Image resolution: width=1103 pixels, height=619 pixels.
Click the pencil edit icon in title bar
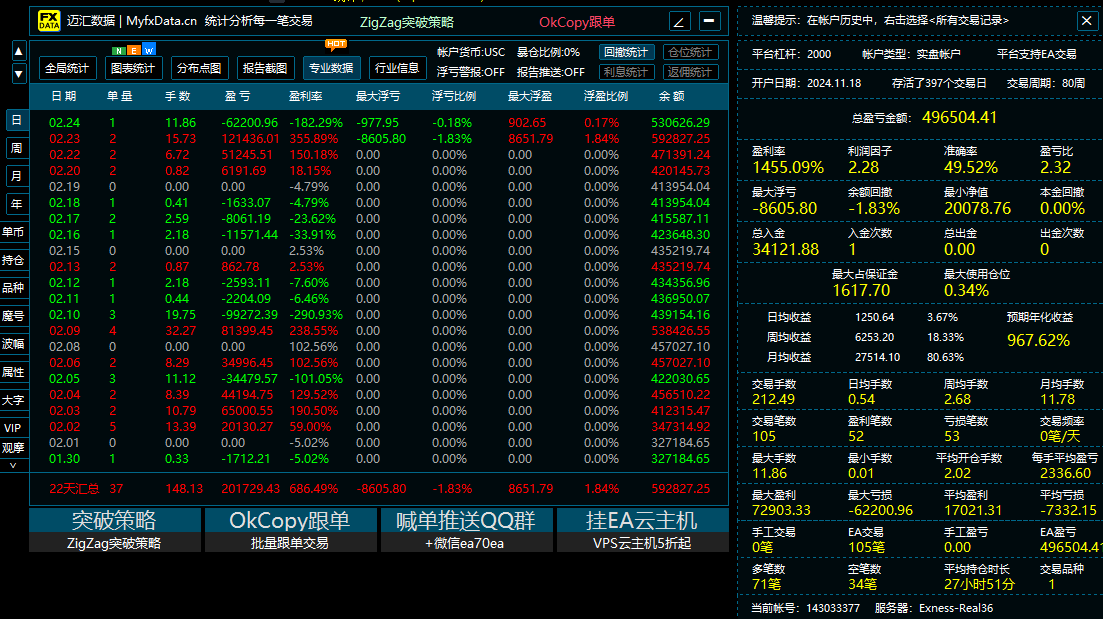click(679, 22)
